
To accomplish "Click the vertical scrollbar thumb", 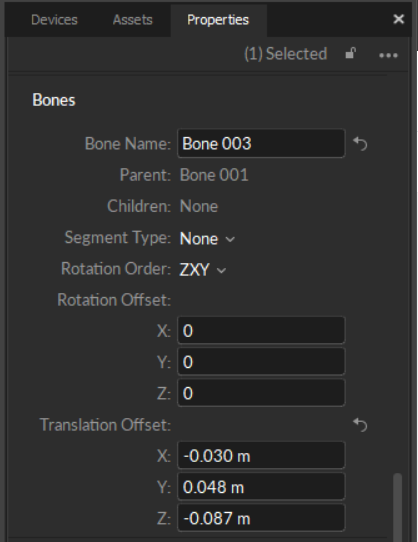I will pos(398,507).
